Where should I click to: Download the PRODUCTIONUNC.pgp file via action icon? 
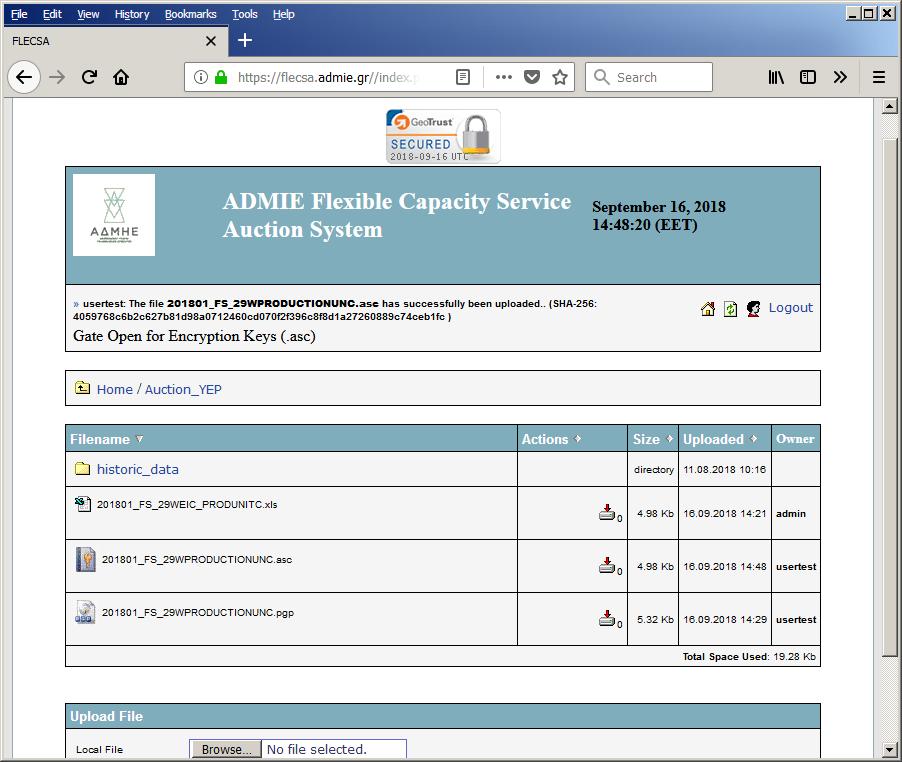[607, 618]
